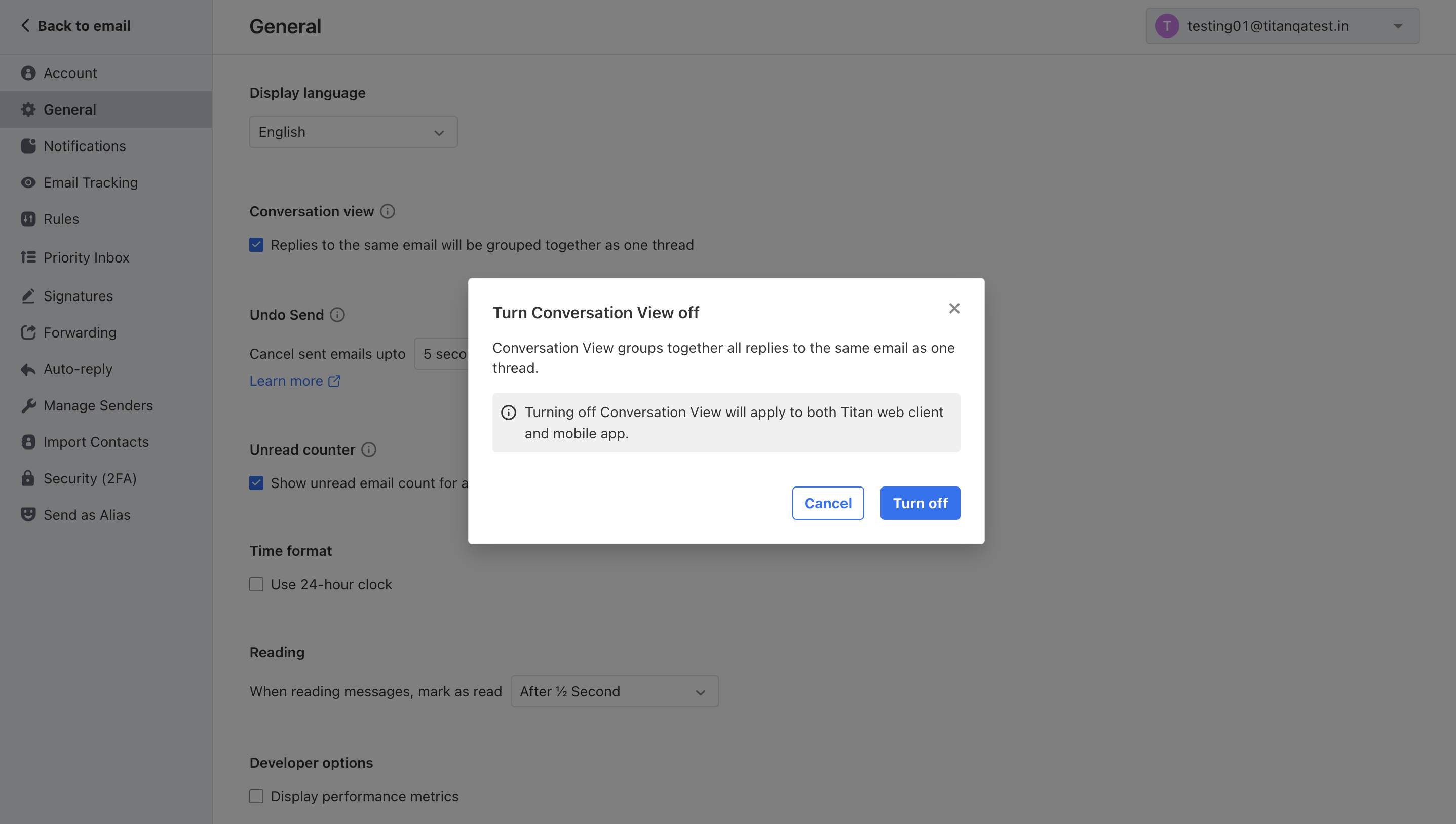Open the Undo Send seconds dropdown
This screenshot has width=1456, height=824.
pos(441,354)
